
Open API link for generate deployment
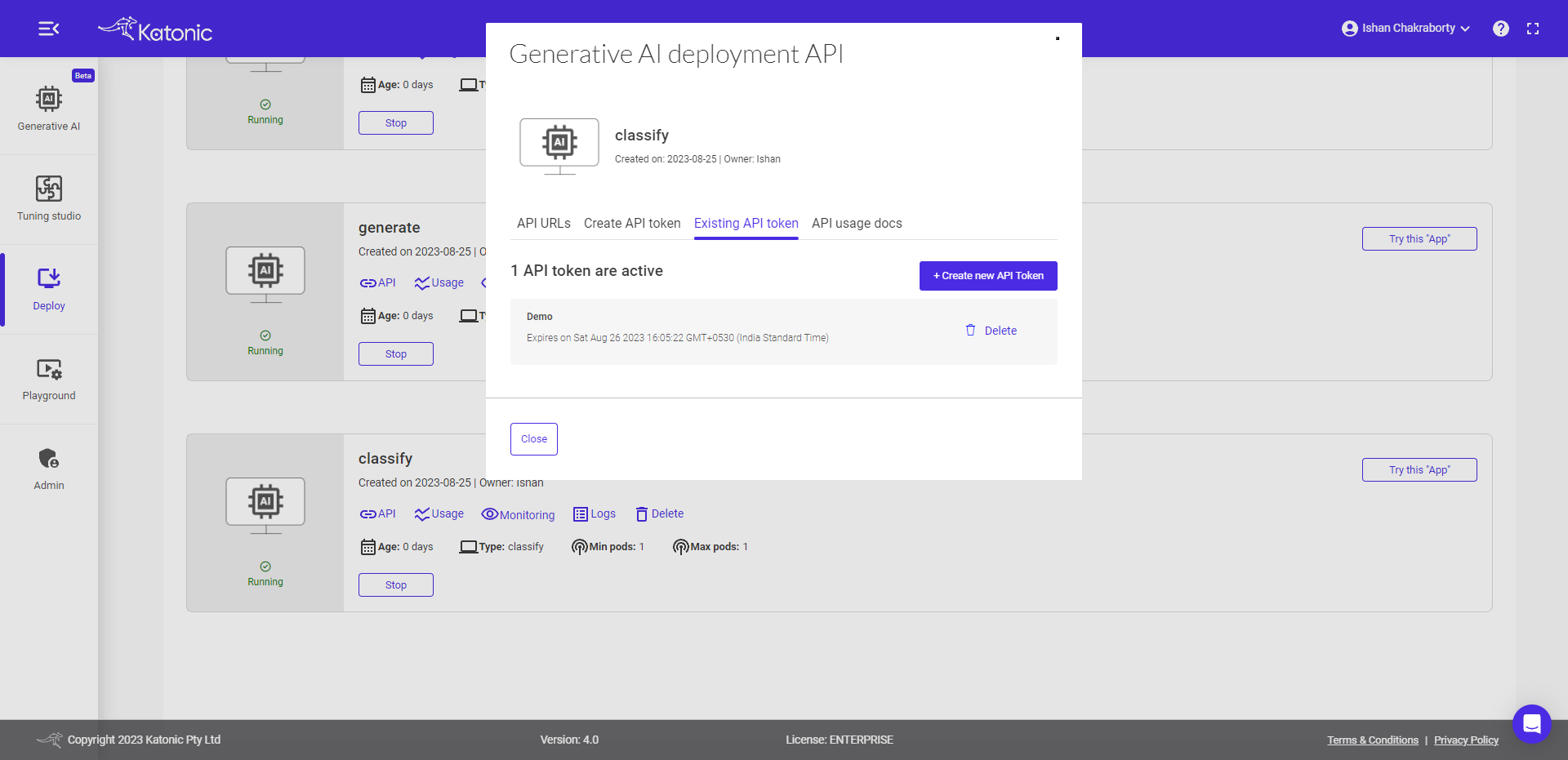coord(378,283)
